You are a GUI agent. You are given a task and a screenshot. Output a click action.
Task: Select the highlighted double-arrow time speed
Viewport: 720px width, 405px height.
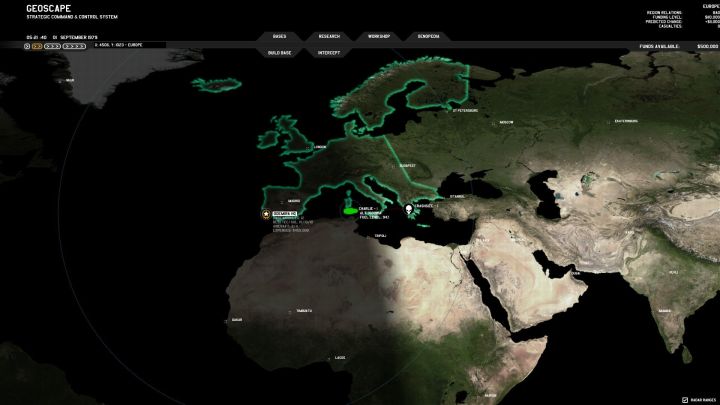pyautogui.click(x=37, y=46)
